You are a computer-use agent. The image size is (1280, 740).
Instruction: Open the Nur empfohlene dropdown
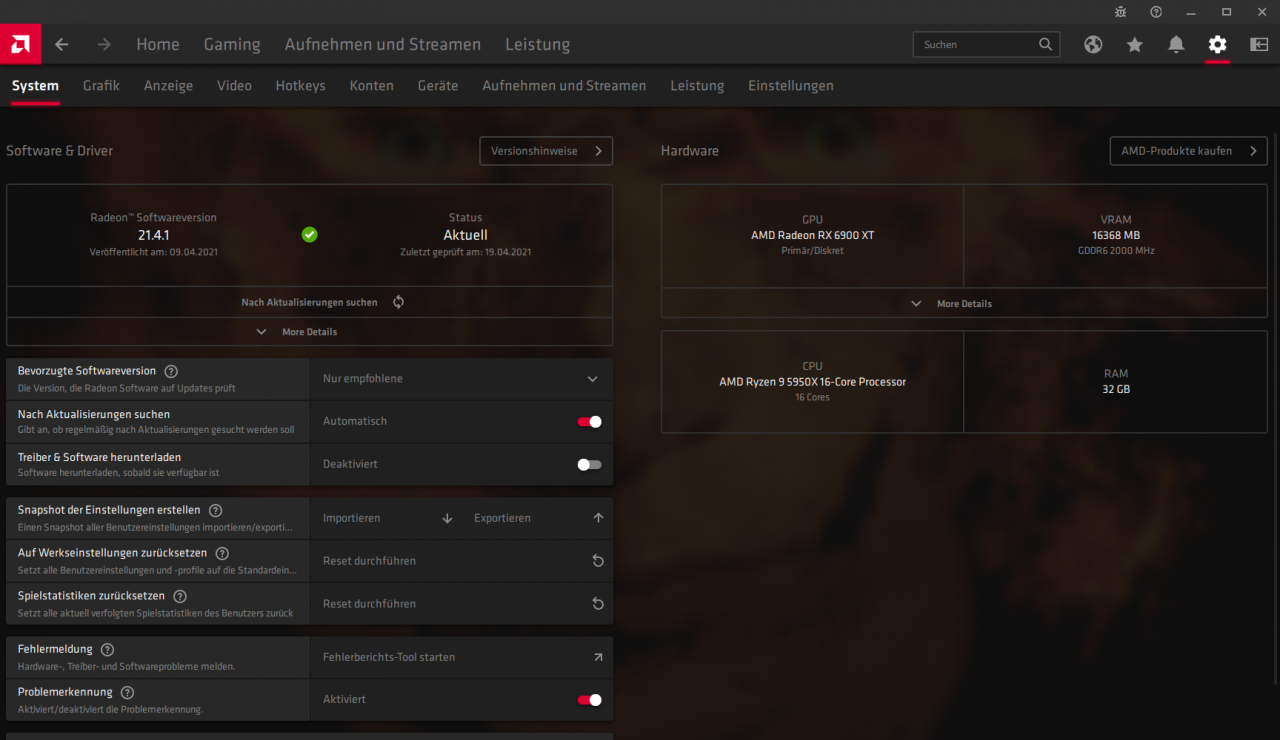pos(461,379)
